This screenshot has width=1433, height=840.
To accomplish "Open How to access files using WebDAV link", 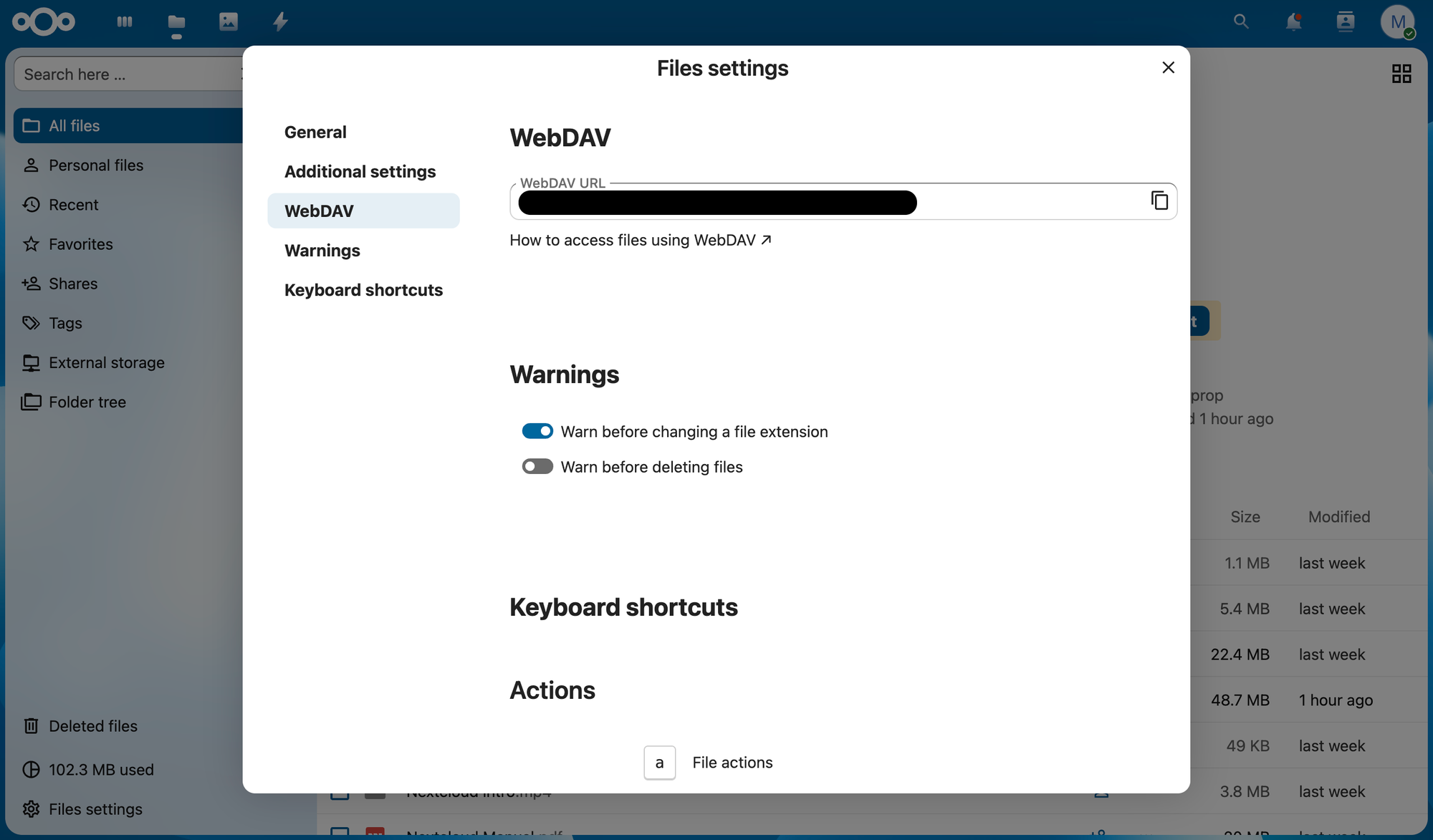I will coord(640,240).
